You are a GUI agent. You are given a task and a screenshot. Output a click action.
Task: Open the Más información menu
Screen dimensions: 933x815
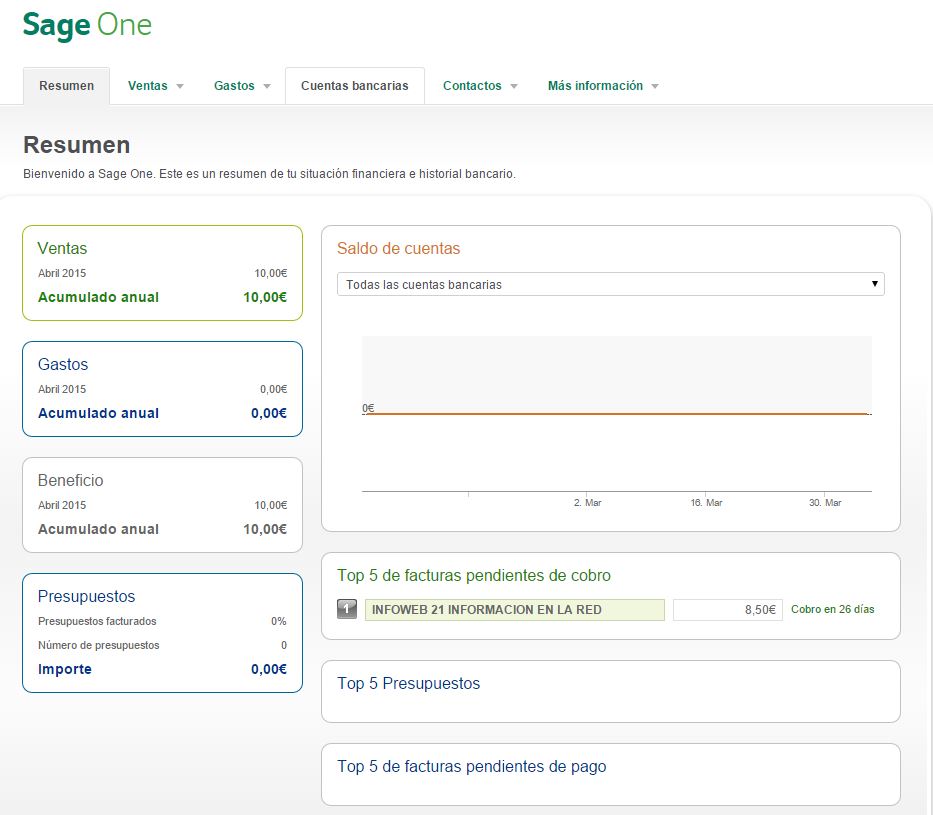[x=596, y=86]
